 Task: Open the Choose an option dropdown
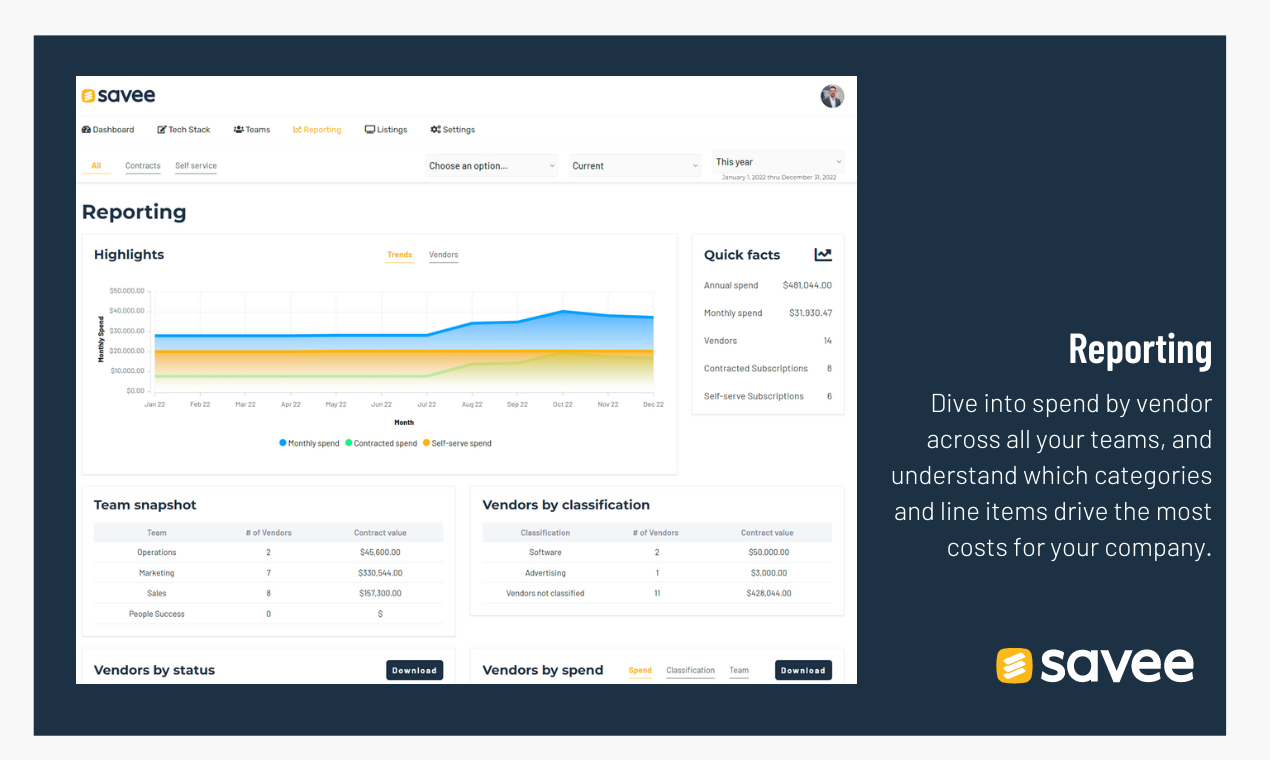492,166
